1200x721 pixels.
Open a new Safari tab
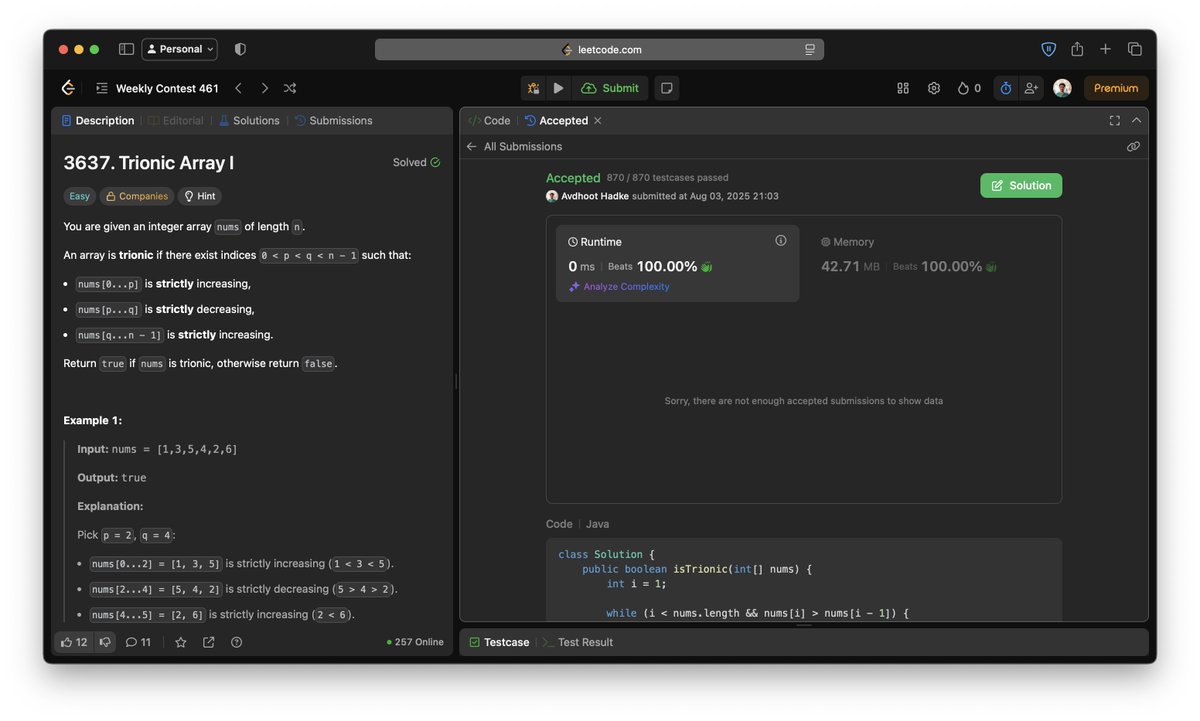click(1105, 49)
